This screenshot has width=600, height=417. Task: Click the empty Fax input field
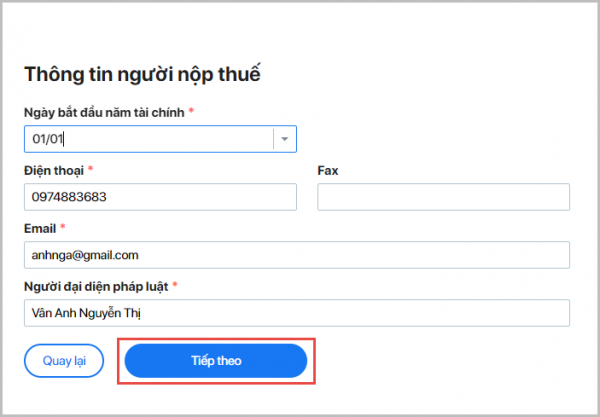[443, 197]
